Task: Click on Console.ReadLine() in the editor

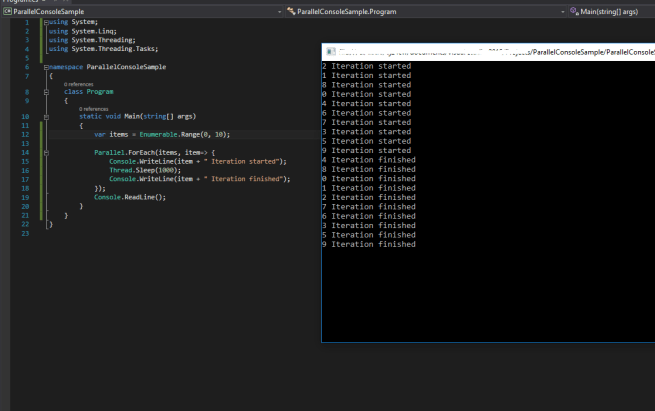Action: click(130, 197)
